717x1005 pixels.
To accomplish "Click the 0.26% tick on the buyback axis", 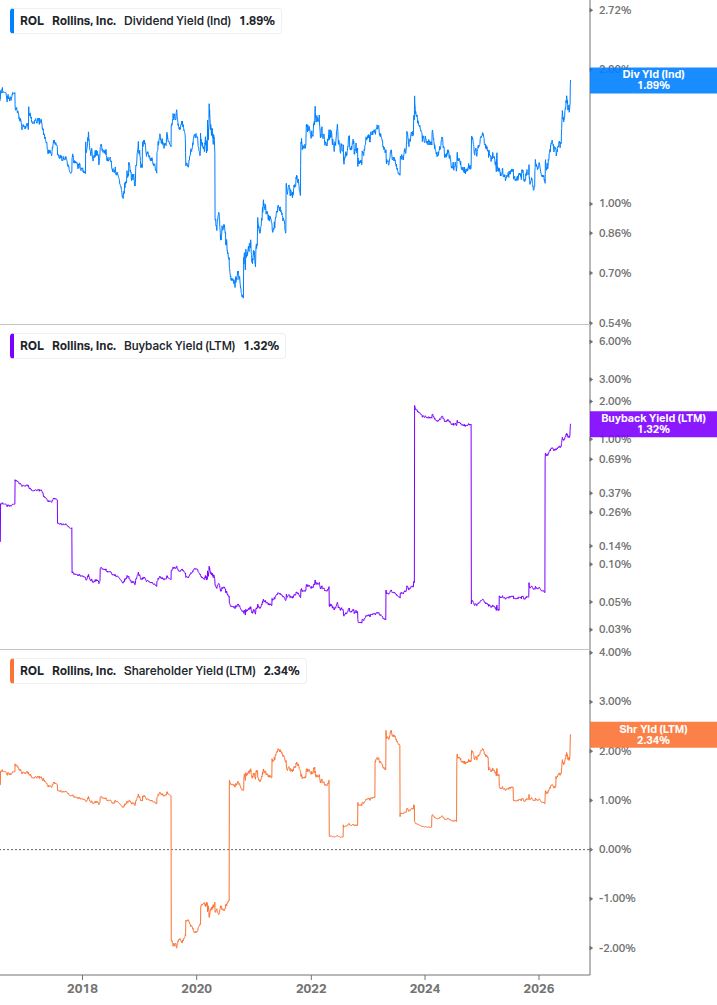I will click(615, 512).
